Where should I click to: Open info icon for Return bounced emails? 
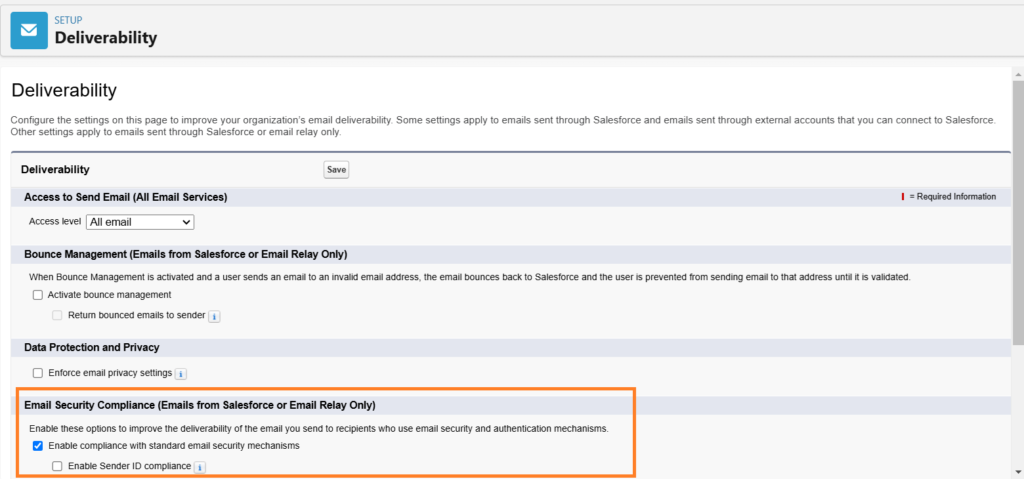click(x=214, y=316)
